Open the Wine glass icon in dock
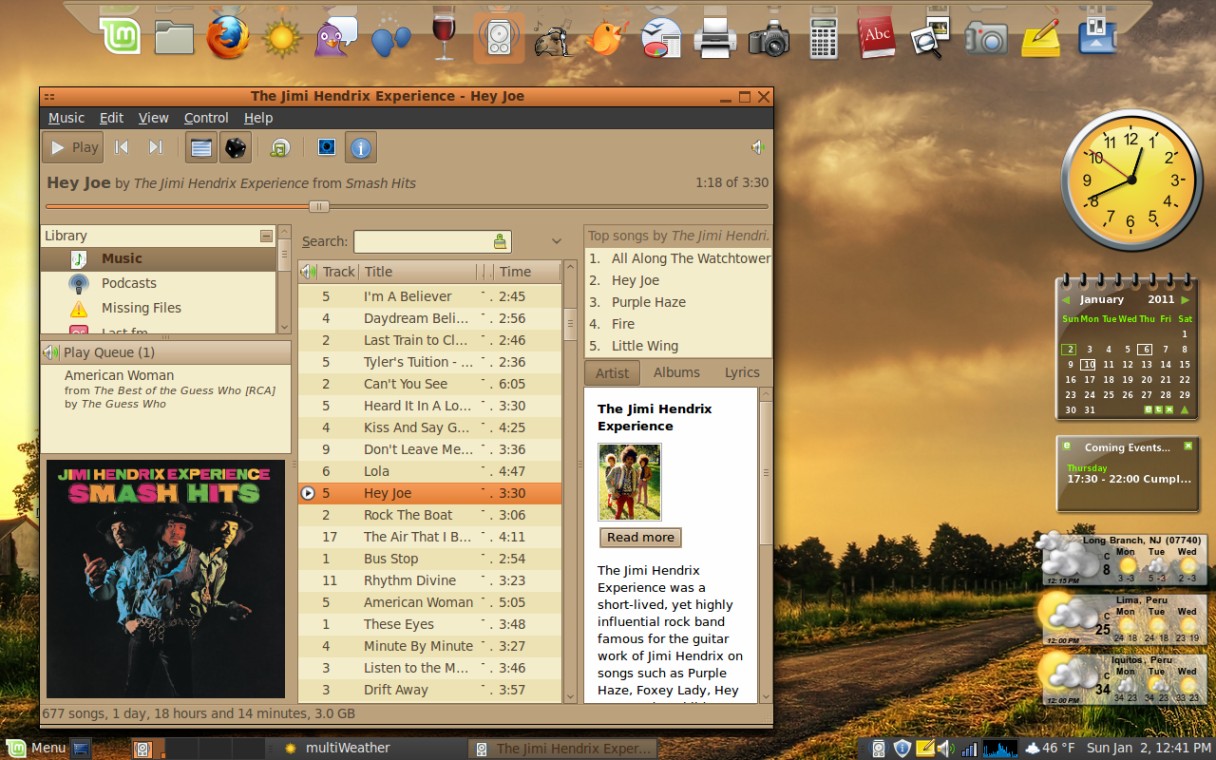Image resolution: width=1216 pixels, height=760 pixels. (x=443, y=36)
